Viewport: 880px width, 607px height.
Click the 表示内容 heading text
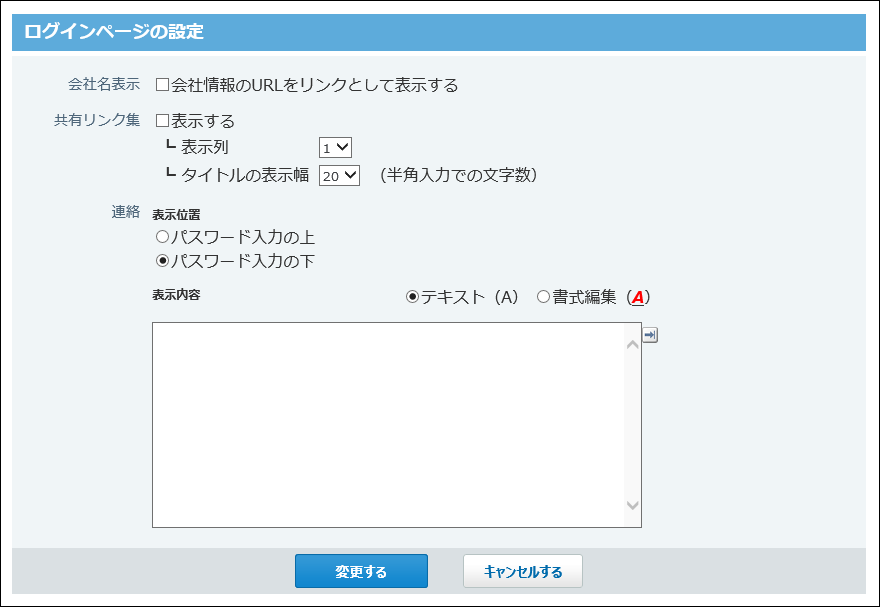tap(176, 295)
